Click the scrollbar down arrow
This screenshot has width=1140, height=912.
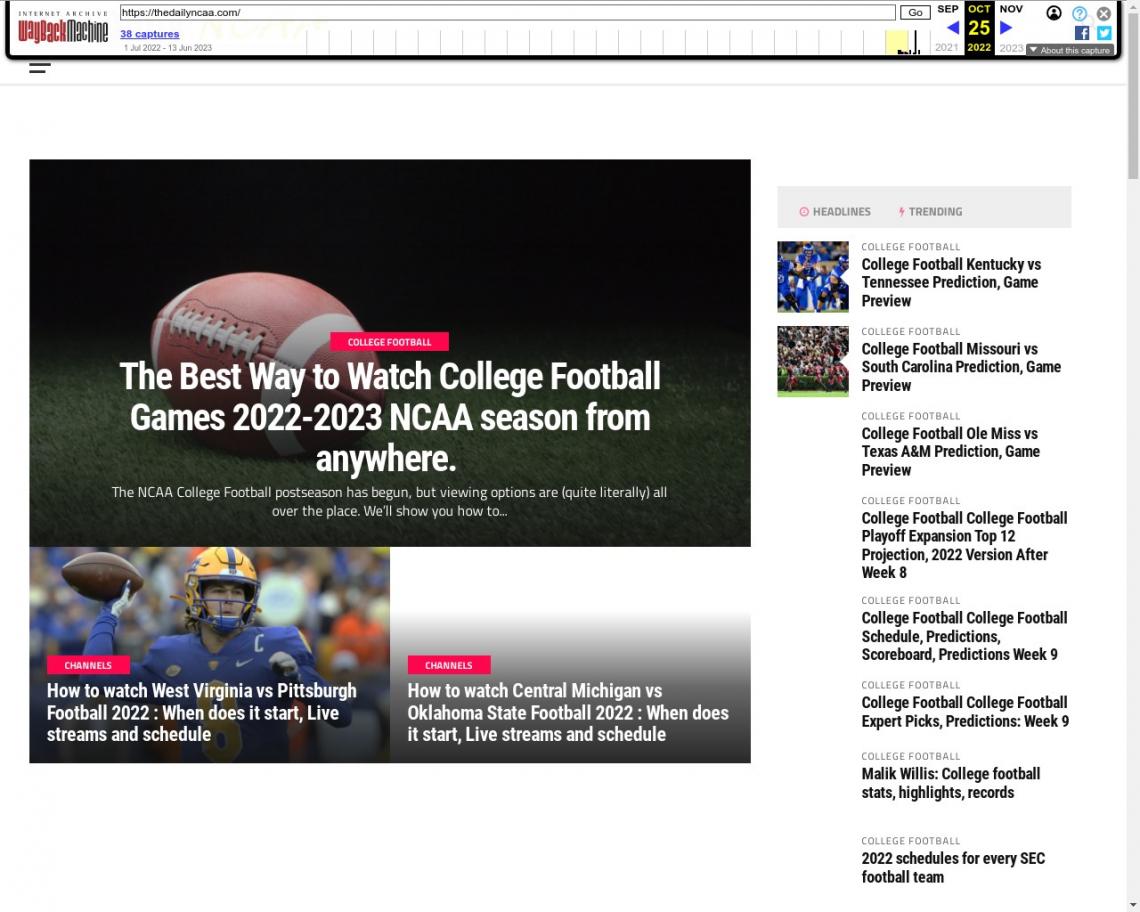1133,905
